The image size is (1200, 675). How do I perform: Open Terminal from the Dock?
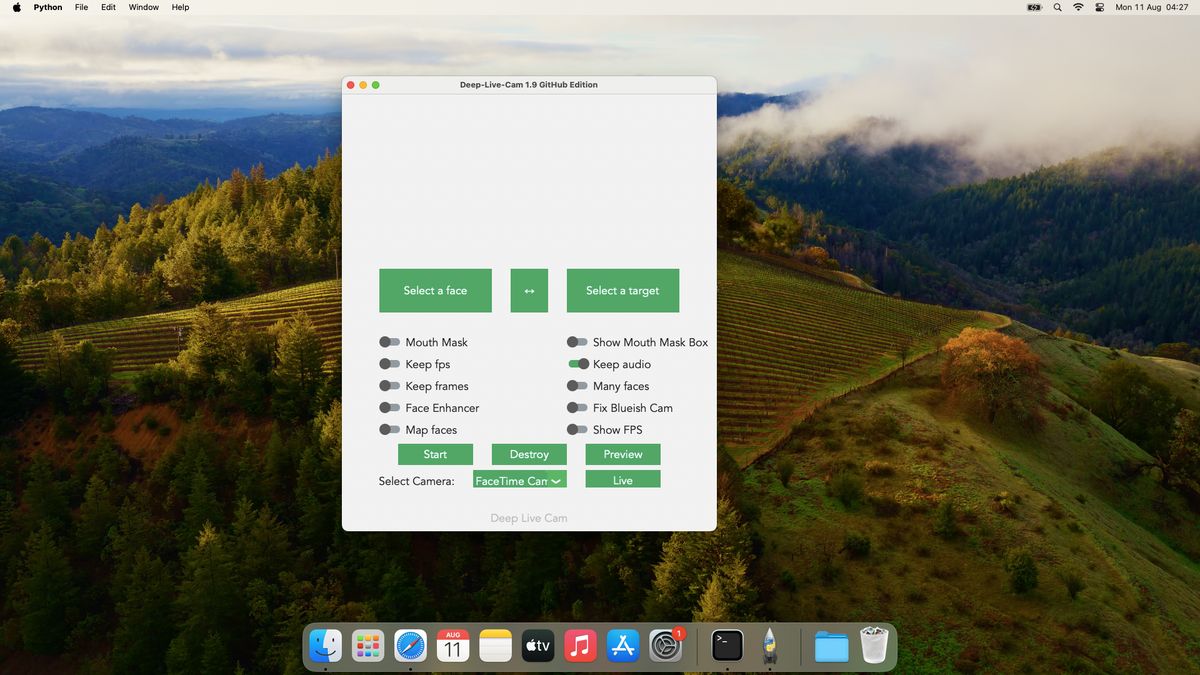tap(725, 645)
